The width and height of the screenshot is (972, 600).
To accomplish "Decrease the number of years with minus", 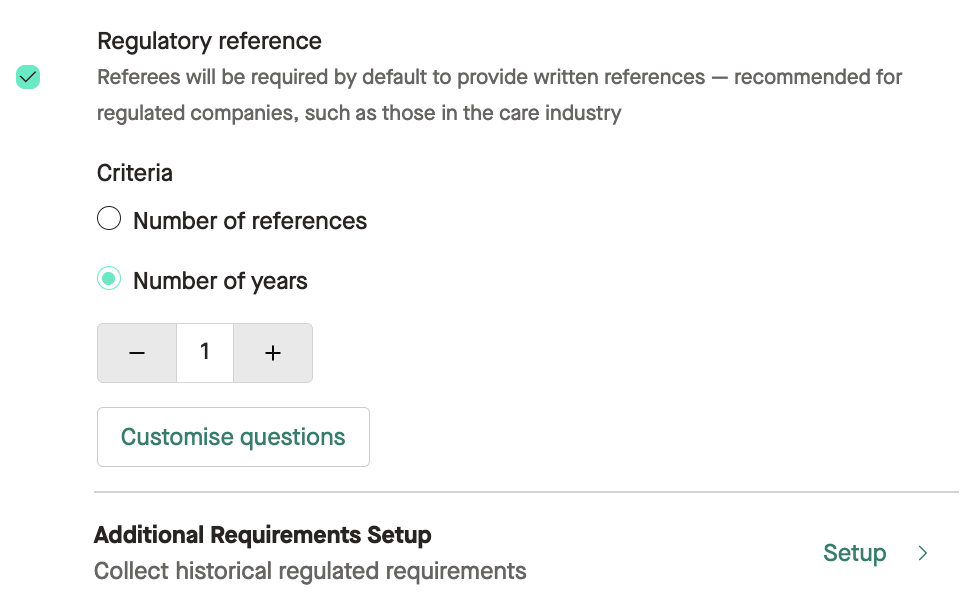I will pos(137,353).
